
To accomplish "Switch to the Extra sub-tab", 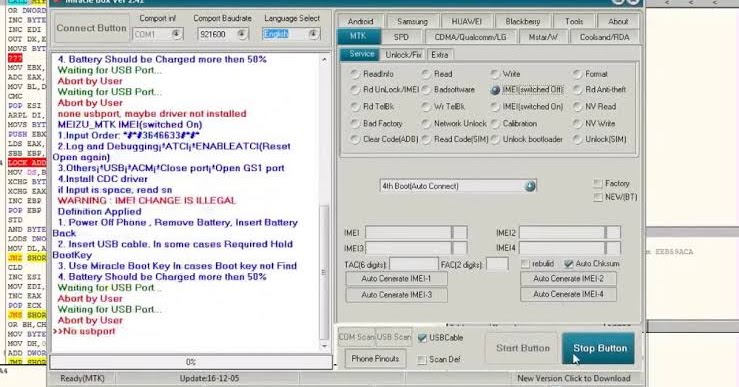I will (439, 55).
